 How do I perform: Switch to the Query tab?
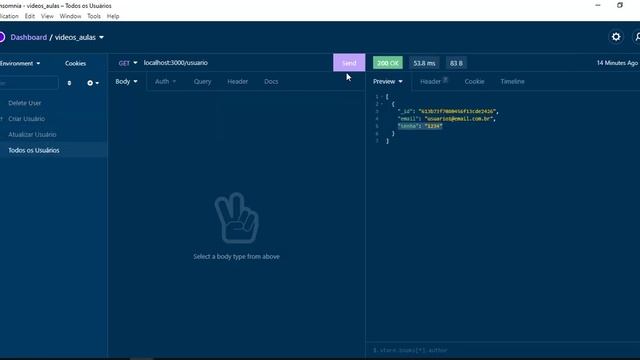202,81
